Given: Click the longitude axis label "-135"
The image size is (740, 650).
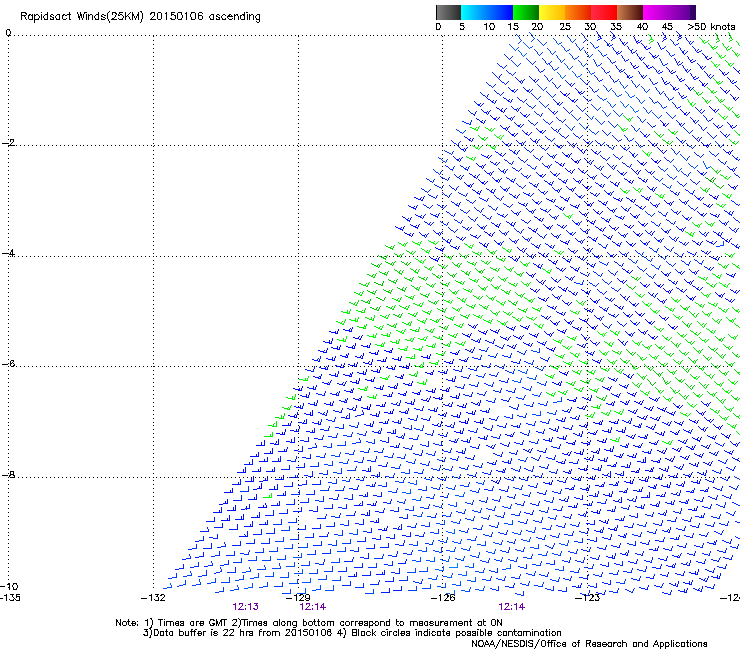Looking at the screenshot, I should [10, 598].
